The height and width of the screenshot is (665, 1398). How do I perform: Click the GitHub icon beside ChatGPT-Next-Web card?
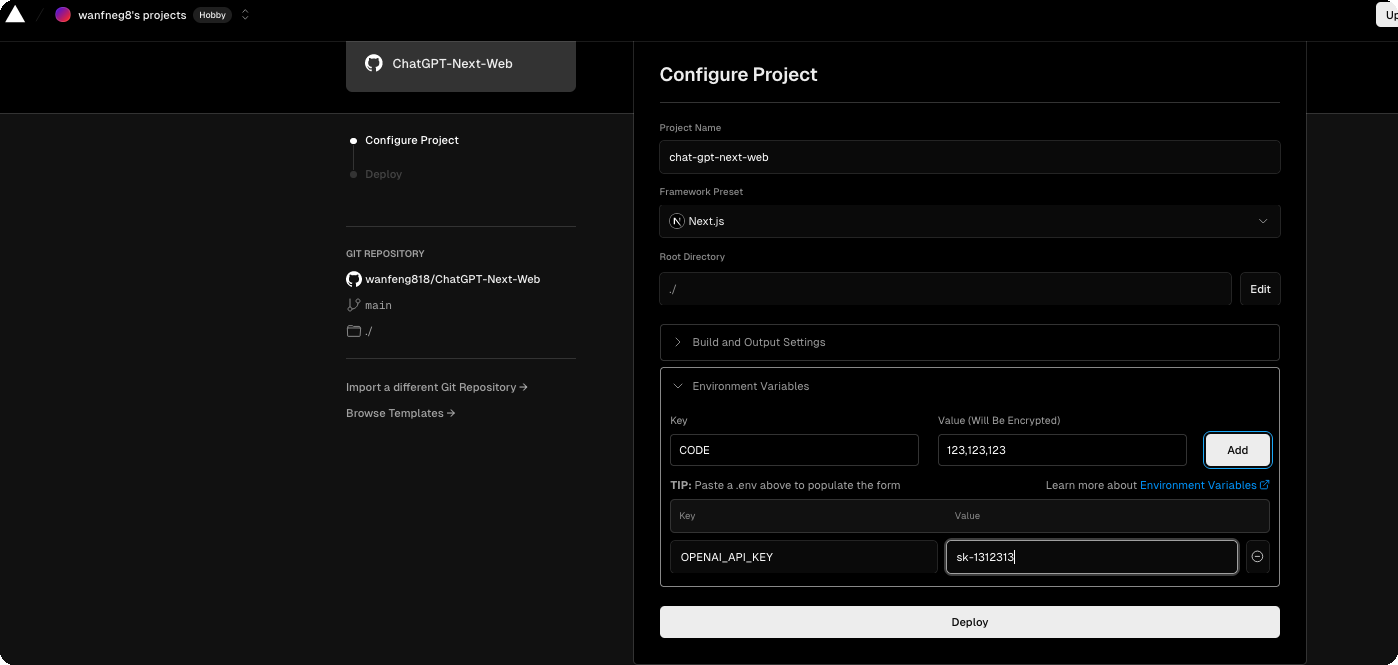click(x=374, y=63)
